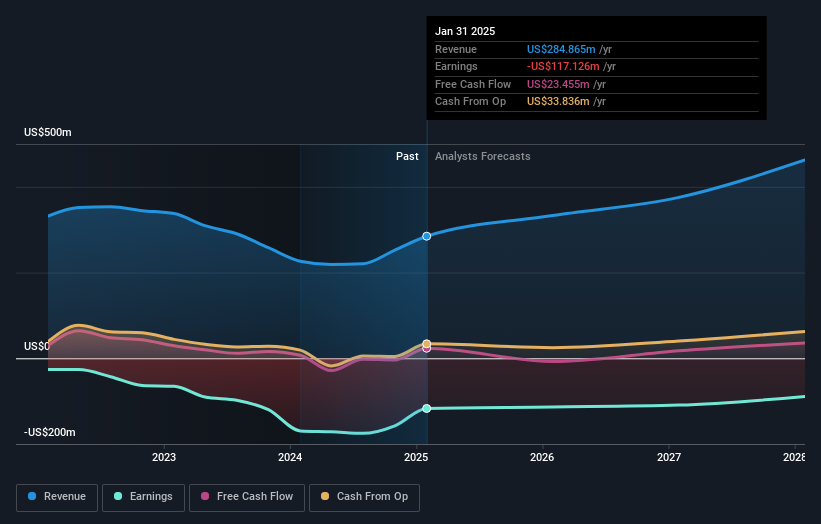The width and height of the screenshot is (821, 524).
Task: Click the Past label on the chart
Action: click(407, 156)
